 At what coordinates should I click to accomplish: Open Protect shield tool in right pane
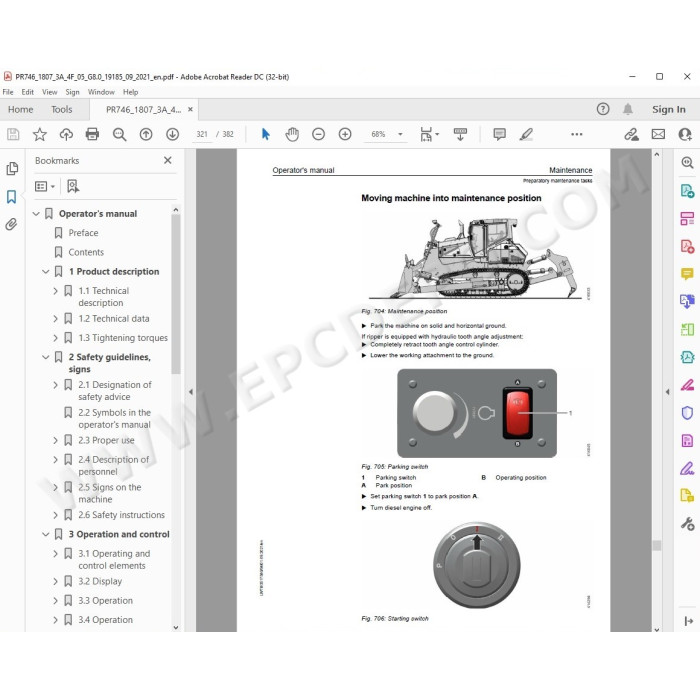[687, 412]
